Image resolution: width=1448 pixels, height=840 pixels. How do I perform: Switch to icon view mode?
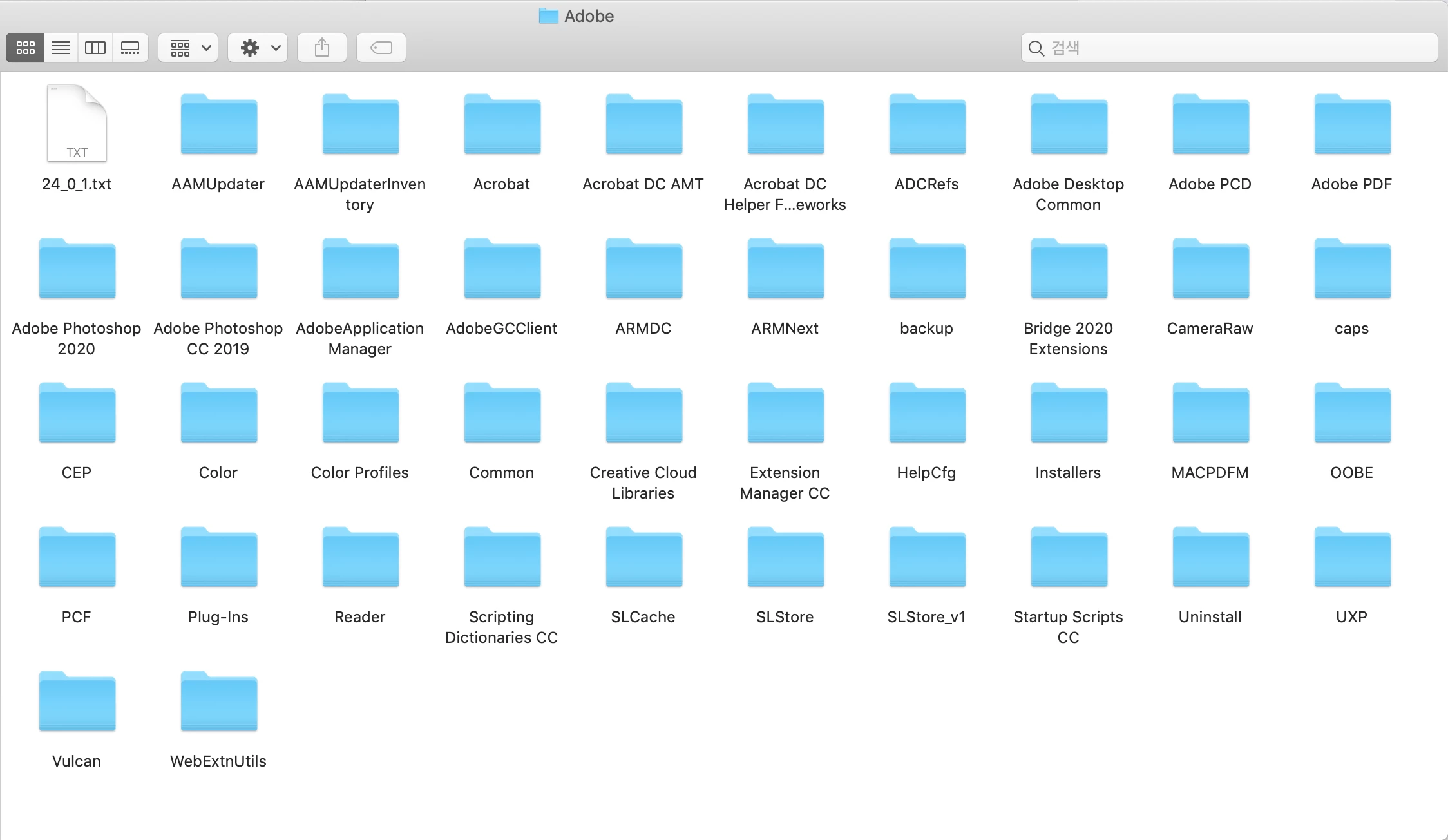[x=25, y=48]
